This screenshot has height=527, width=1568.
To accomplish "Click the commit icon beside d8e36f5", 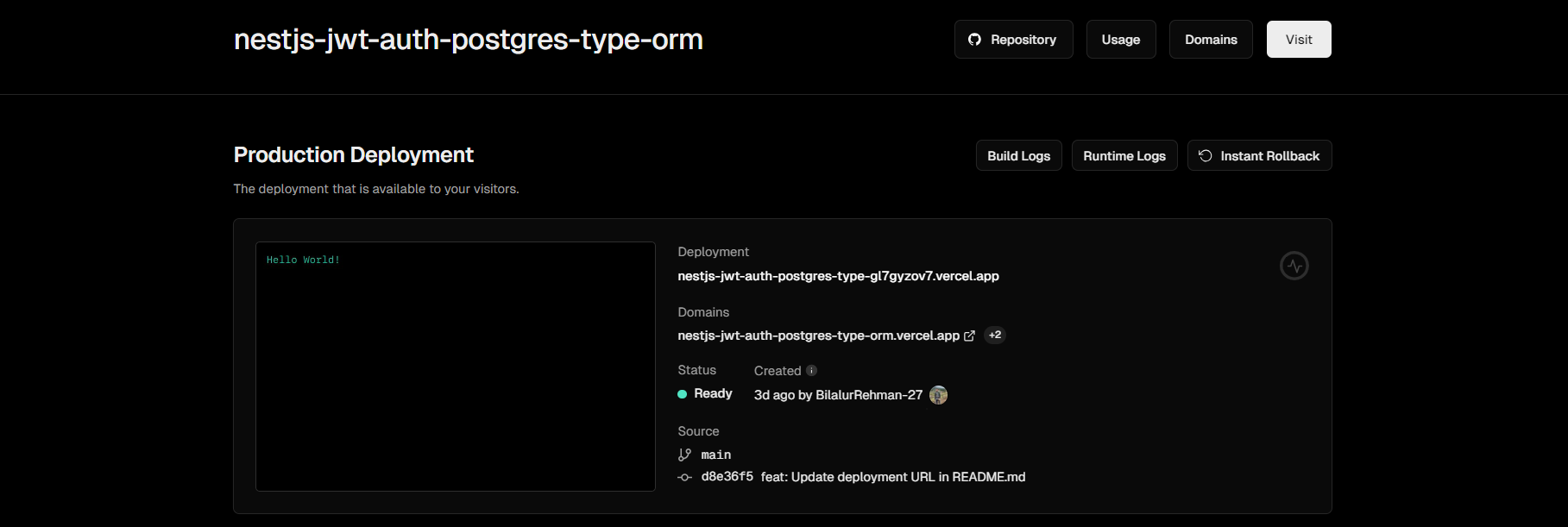I will click(x=684, y=477).
